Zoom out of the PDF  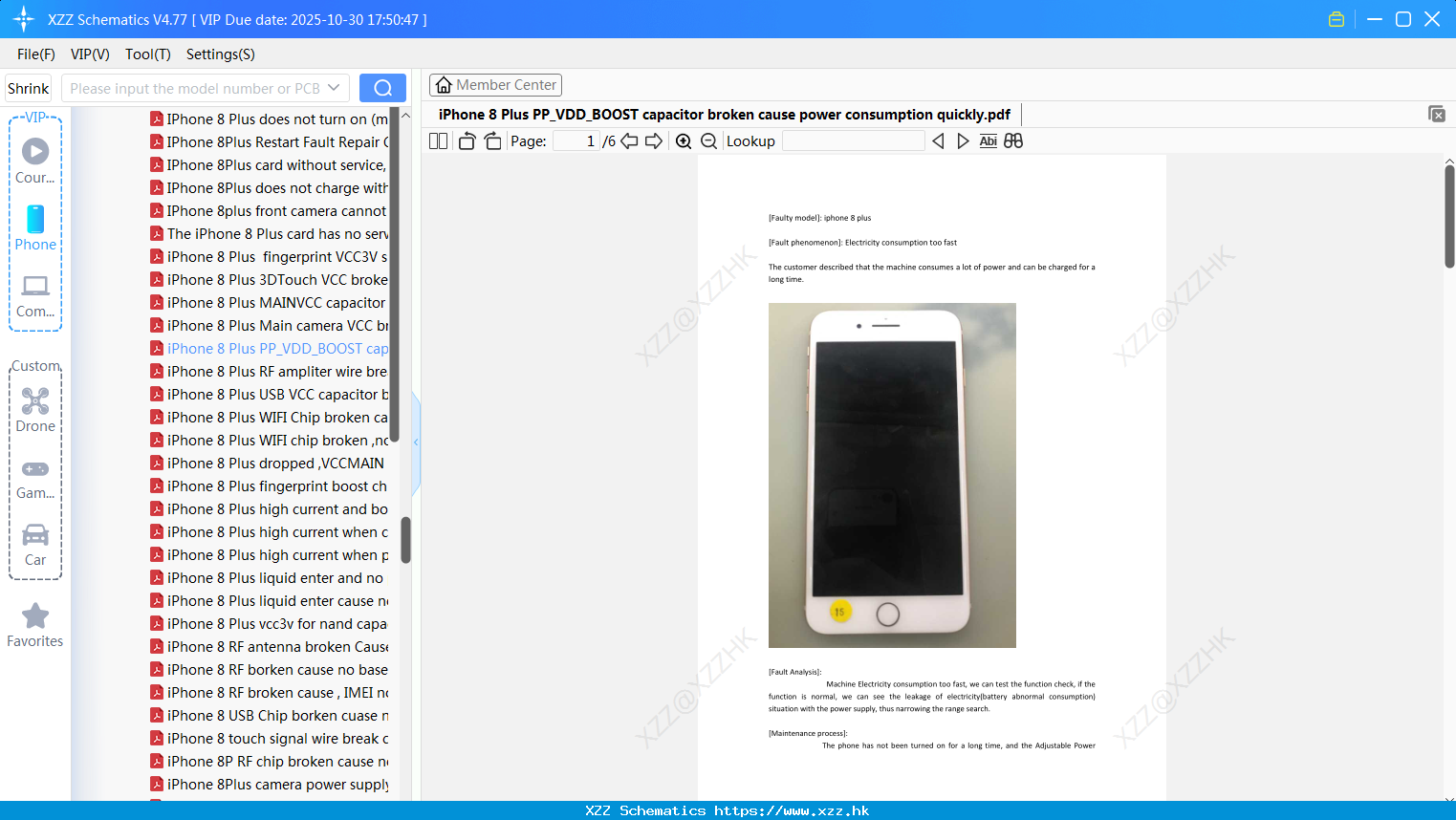click(708, 141)
